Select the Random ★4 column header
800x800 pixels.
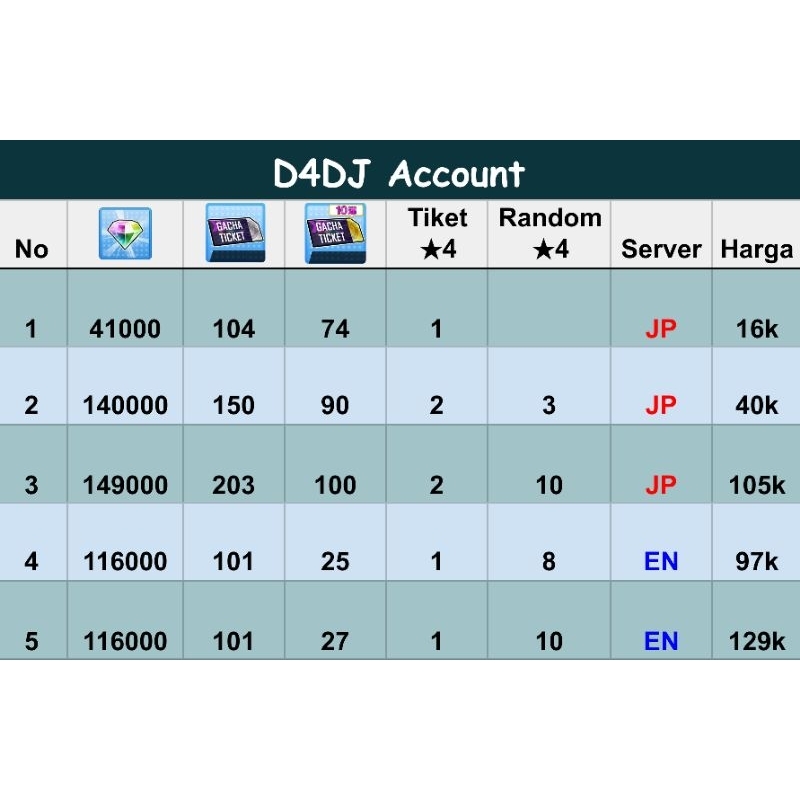coord(550,233)
